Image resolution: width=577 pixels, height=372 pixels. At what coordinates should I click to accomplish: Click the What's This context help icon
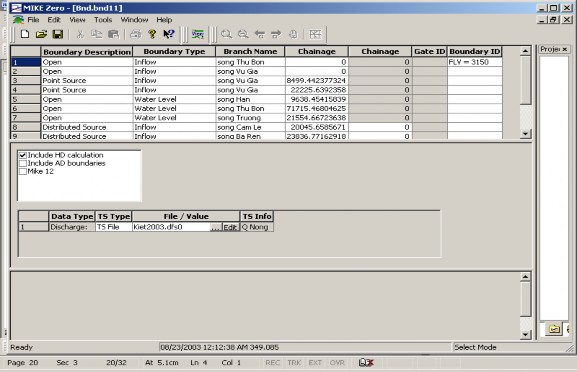[x=169, y=34]
